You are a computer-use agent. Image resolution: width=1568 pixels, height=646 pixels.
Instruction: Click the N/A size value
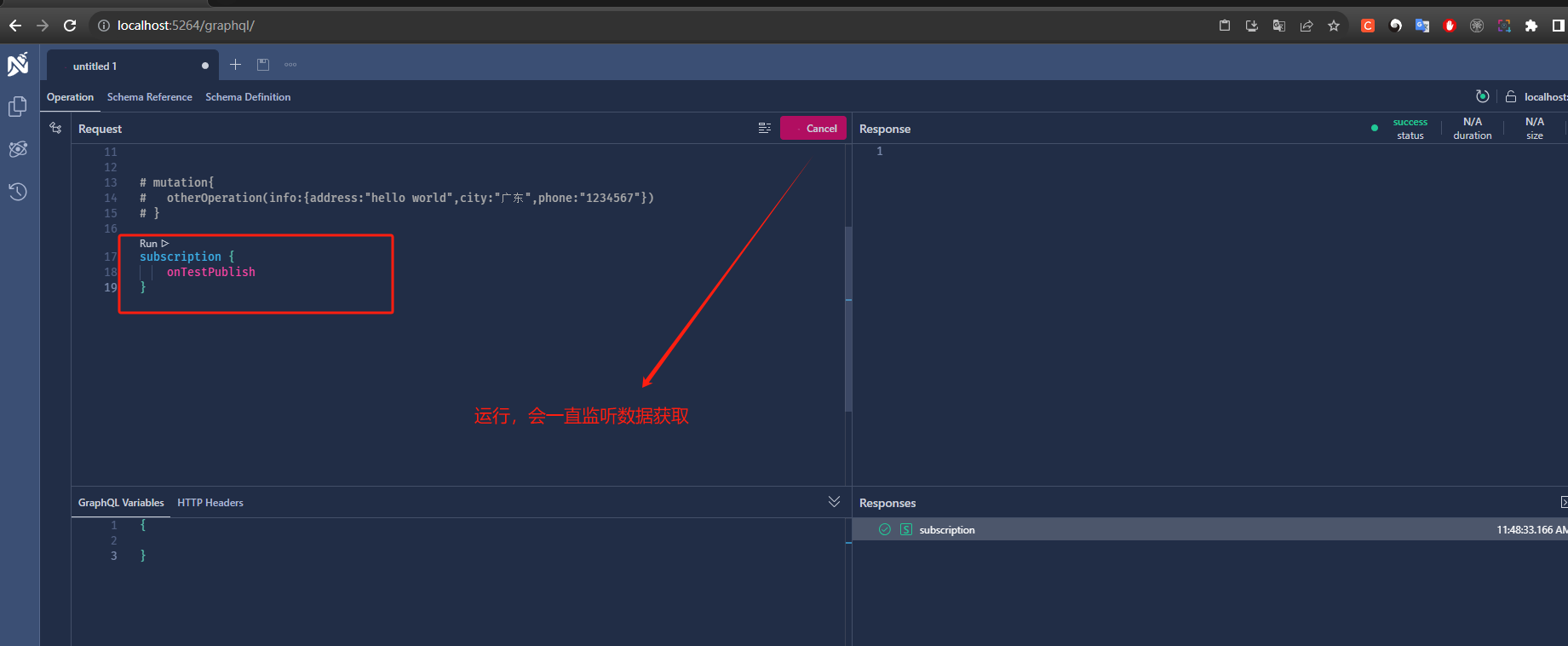tap(1535, 122)
